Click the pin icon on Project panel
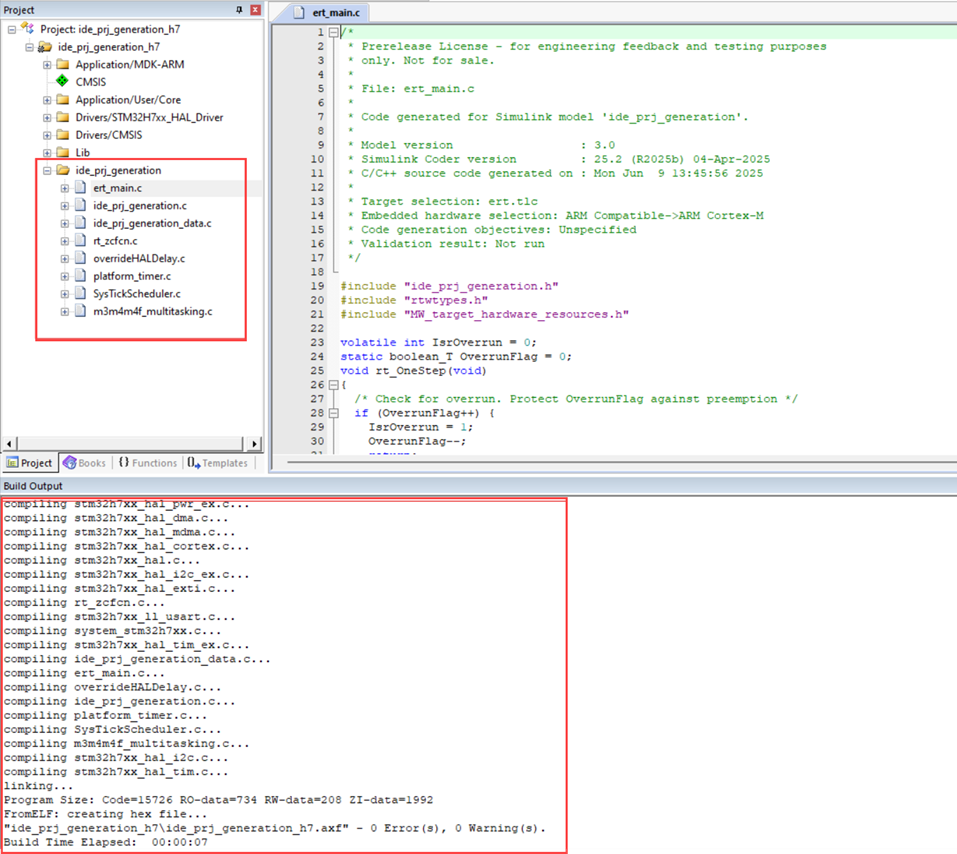 [238, 10]
